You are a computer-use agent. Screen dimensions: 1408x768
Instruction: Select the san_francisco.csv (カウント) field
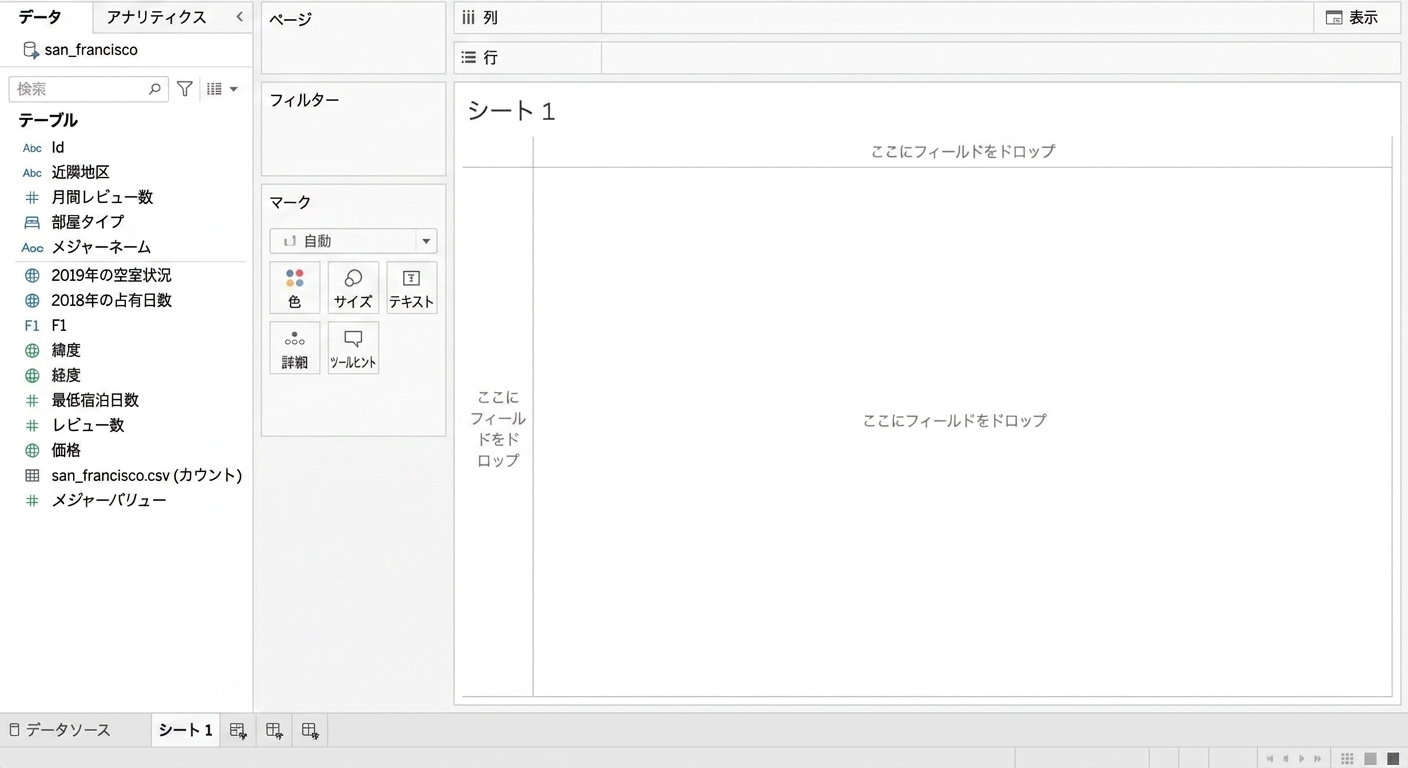pos(147,476)
